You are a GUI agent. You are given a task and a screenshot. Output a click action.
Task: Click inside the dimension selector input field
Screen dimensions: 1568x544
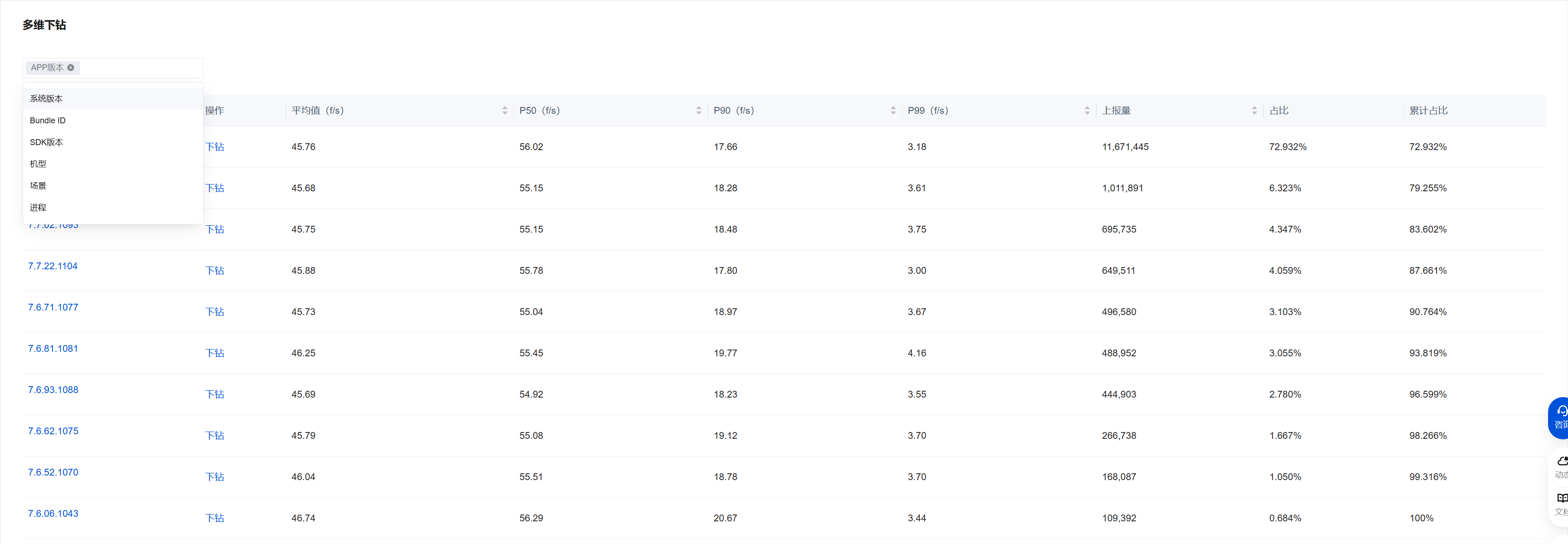[x=140, y=68]
